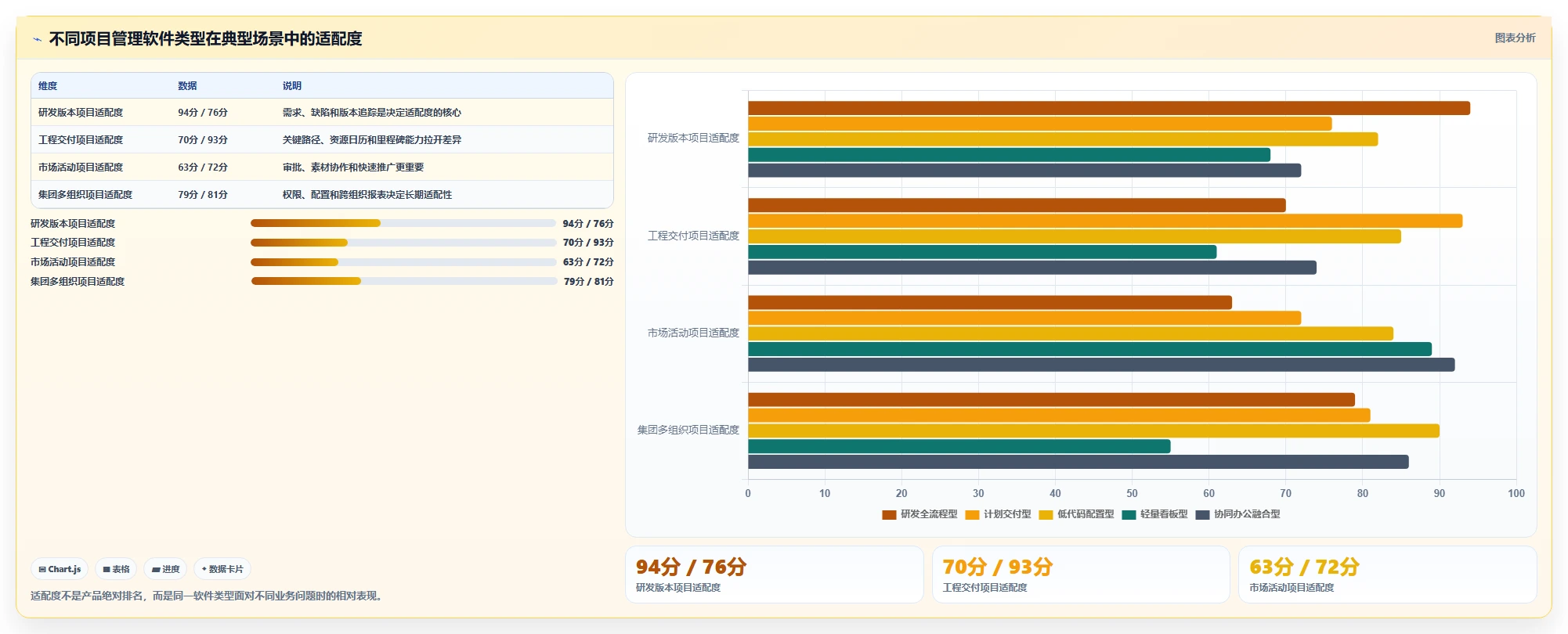Click chart axis label 研发版本项目适配度
Viewport: 1568px width, 634px height.
coord(693,139)
